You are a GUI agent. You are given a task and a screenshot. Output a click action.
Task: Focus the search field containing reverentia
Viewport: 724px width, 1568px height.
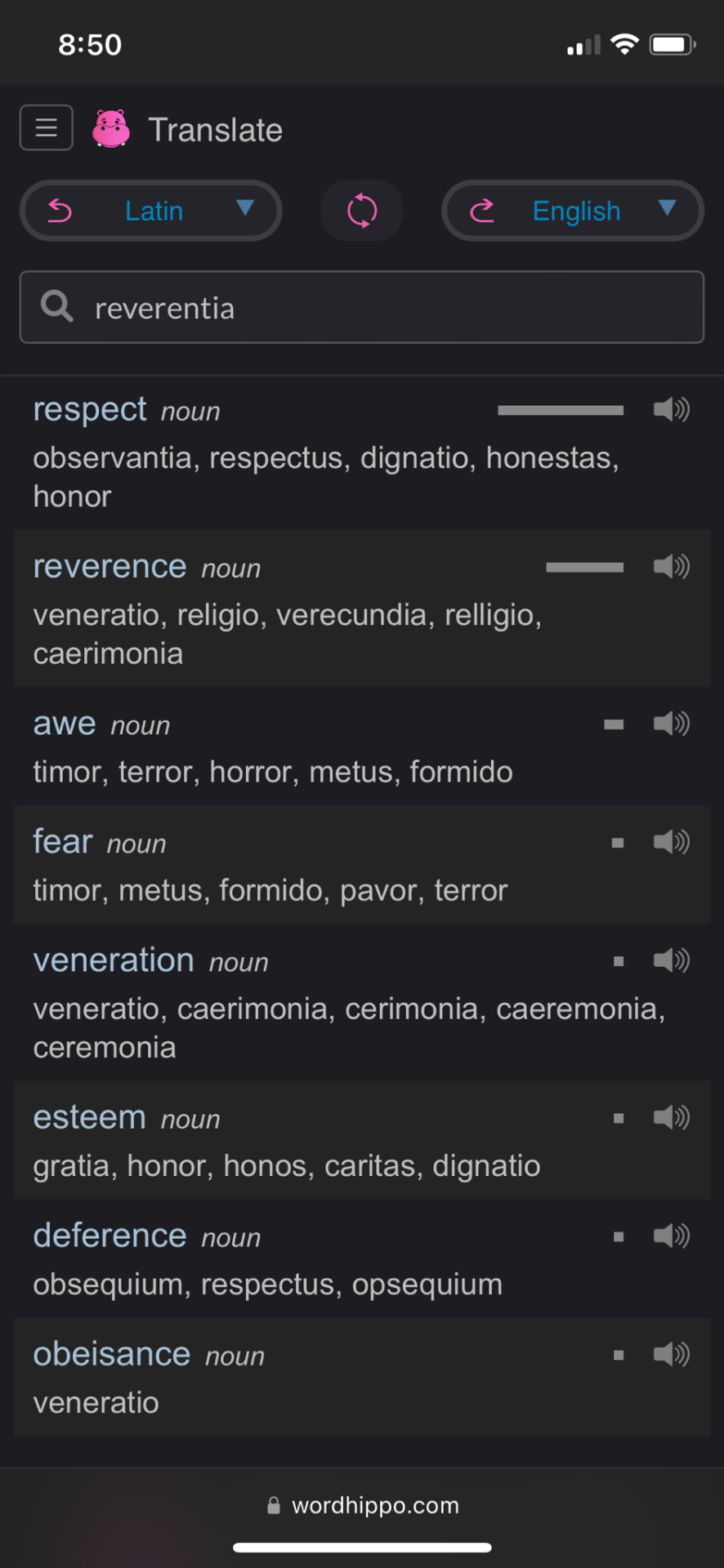(362, 307)
